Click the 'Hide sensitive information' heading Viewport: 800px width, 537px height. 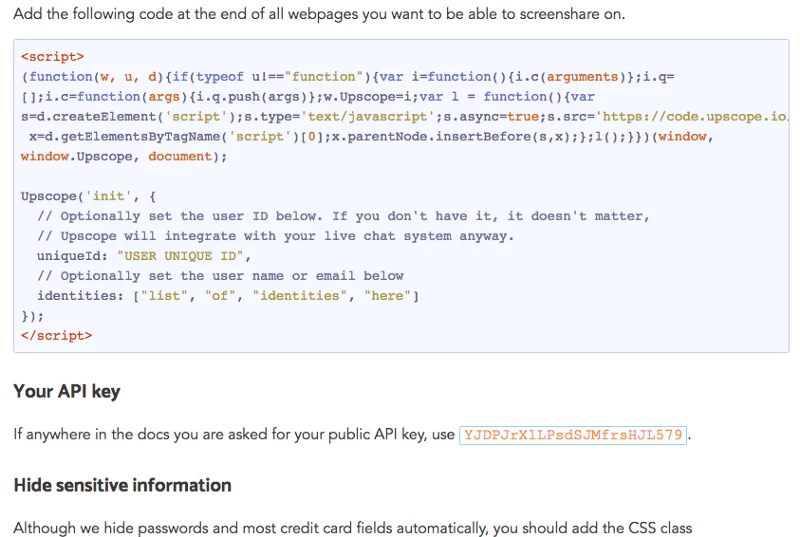pyautogui.click(x=122, y=485)
